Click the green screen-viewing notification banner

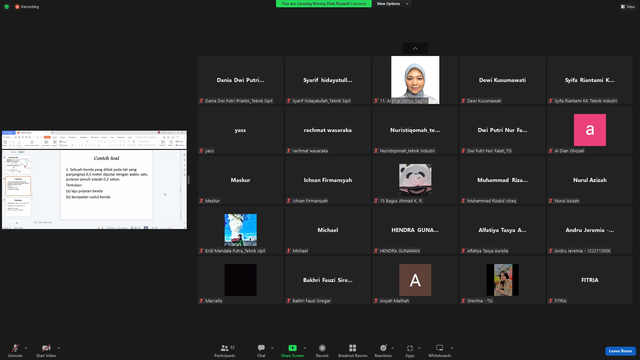pyautogui.click(x=324, y=4)
